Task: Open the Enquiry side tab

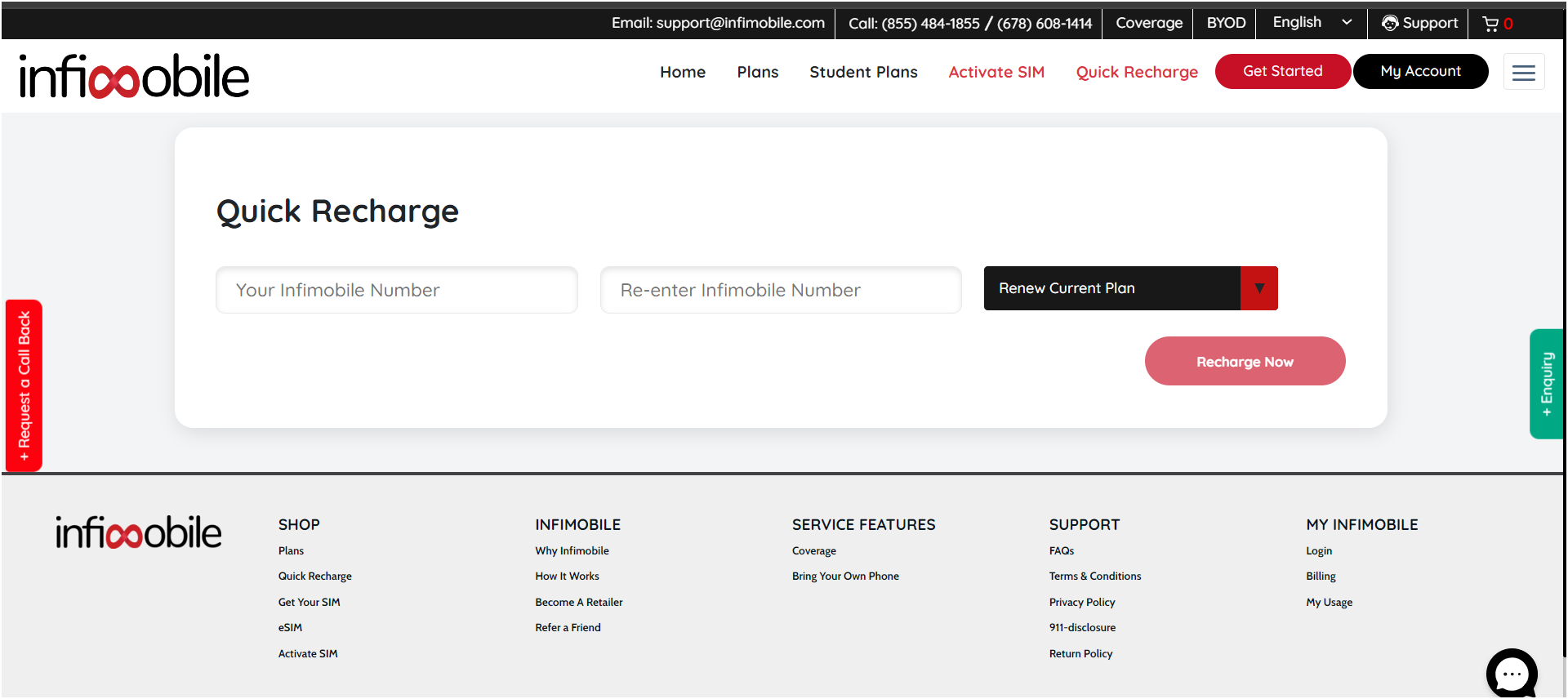Action: 1546,384
